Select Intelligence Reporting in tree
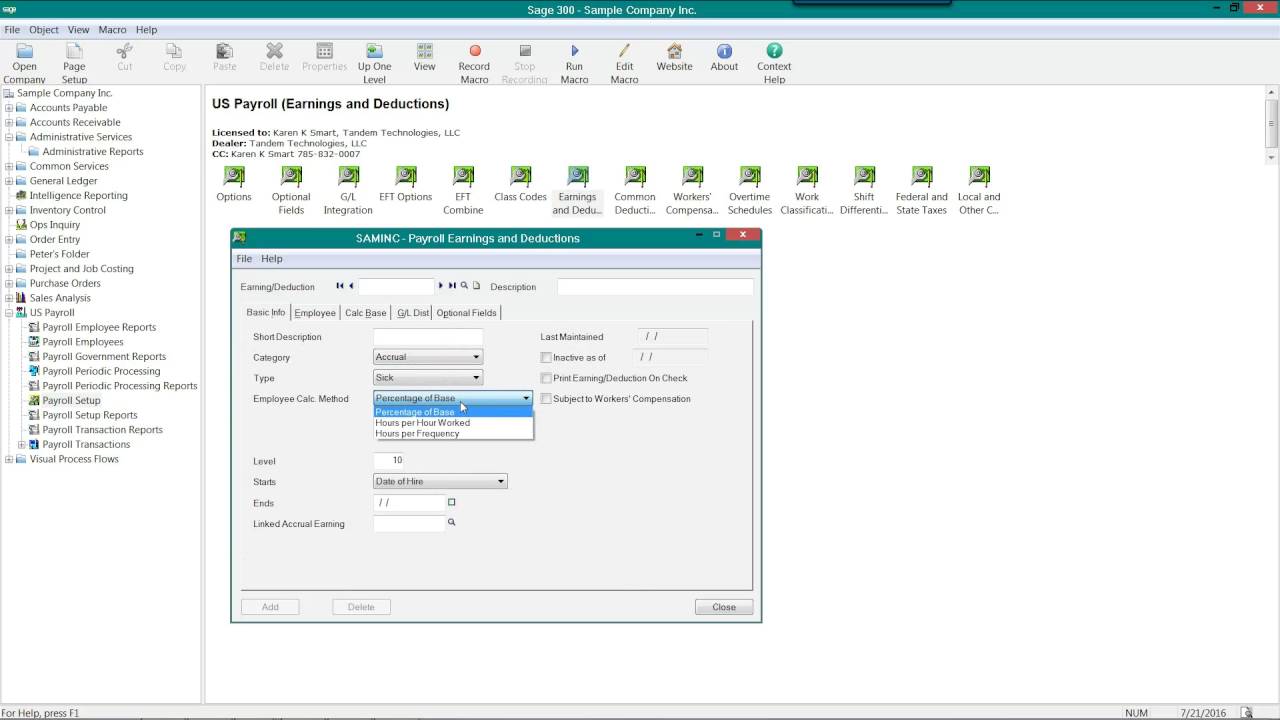 point(78,196)
